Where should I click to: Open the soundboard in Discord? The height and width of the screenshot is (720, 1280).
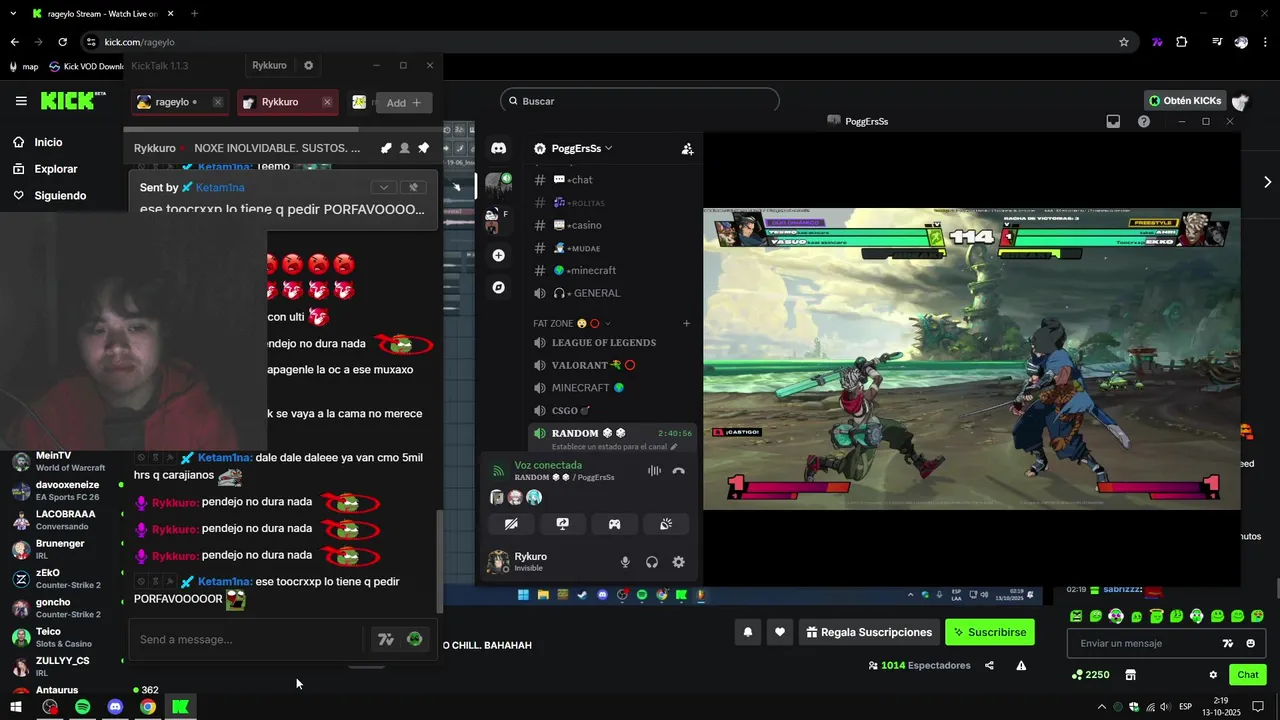(x=666, y=524)
